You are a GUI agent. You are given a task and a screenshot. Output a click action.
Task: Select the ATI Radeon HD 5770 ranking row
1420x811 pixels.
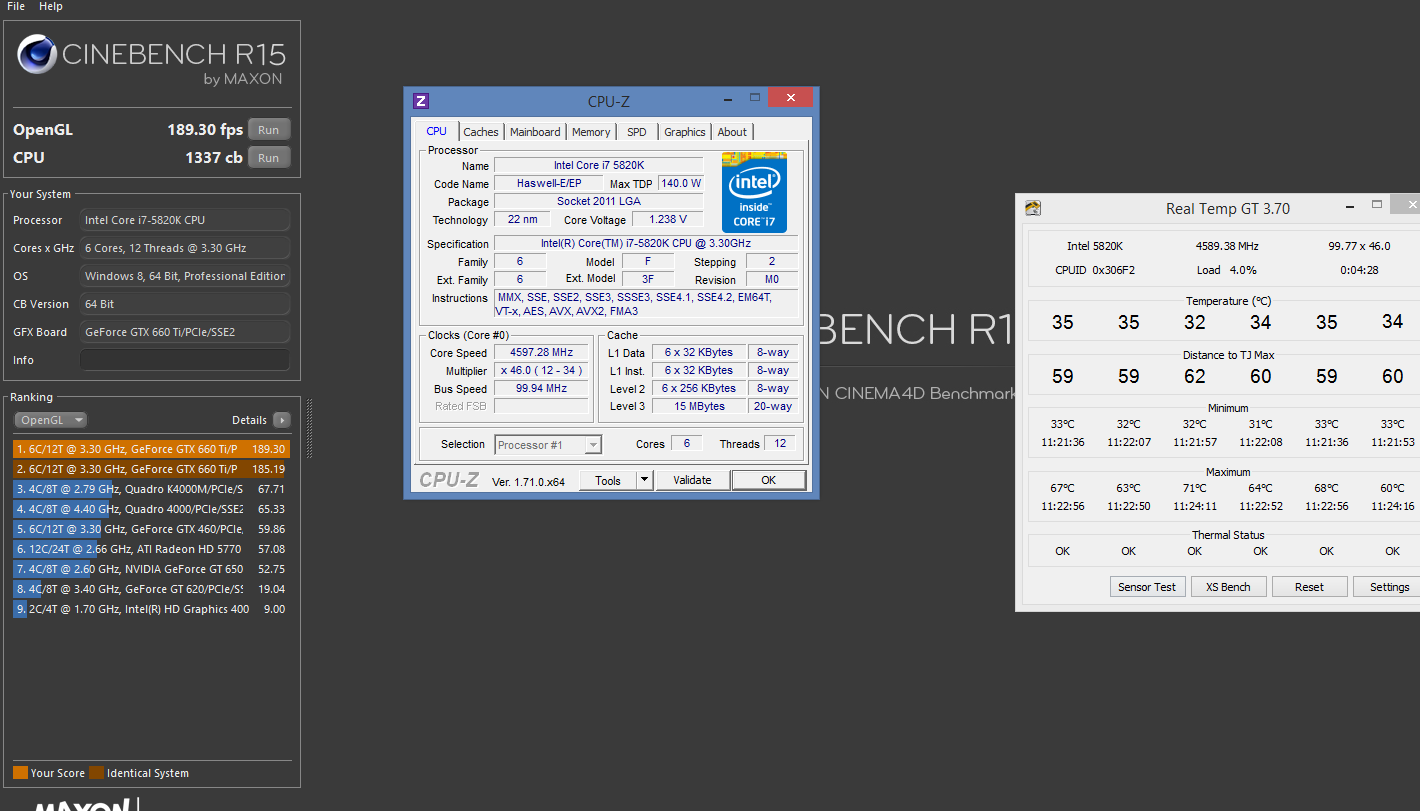point(151,549)
